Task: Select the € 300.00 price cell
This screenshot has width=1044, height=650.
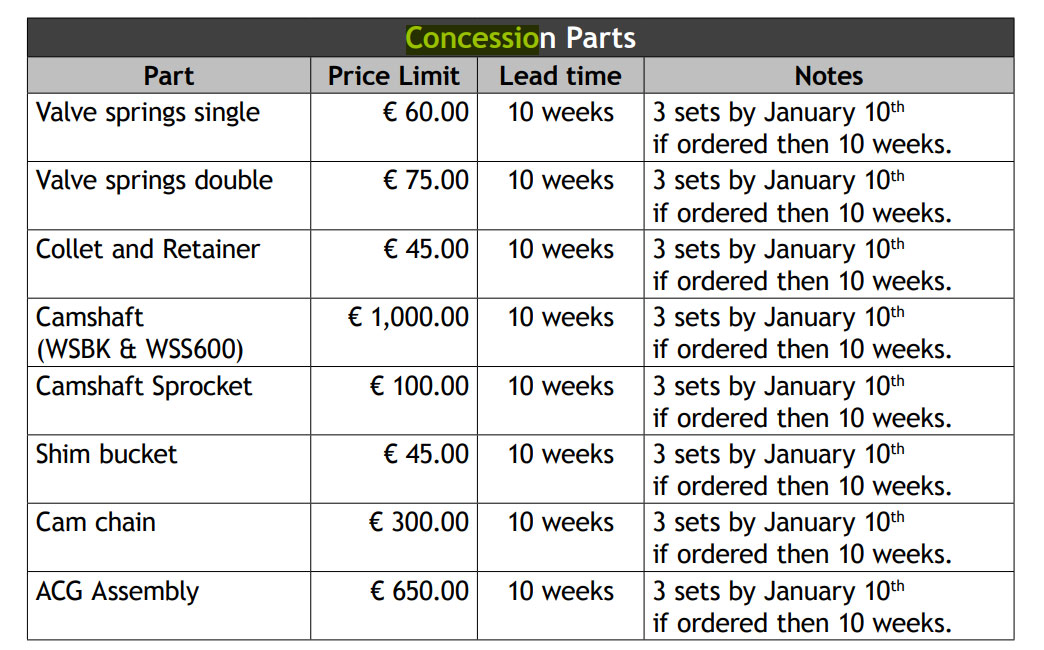Action: 393,537
